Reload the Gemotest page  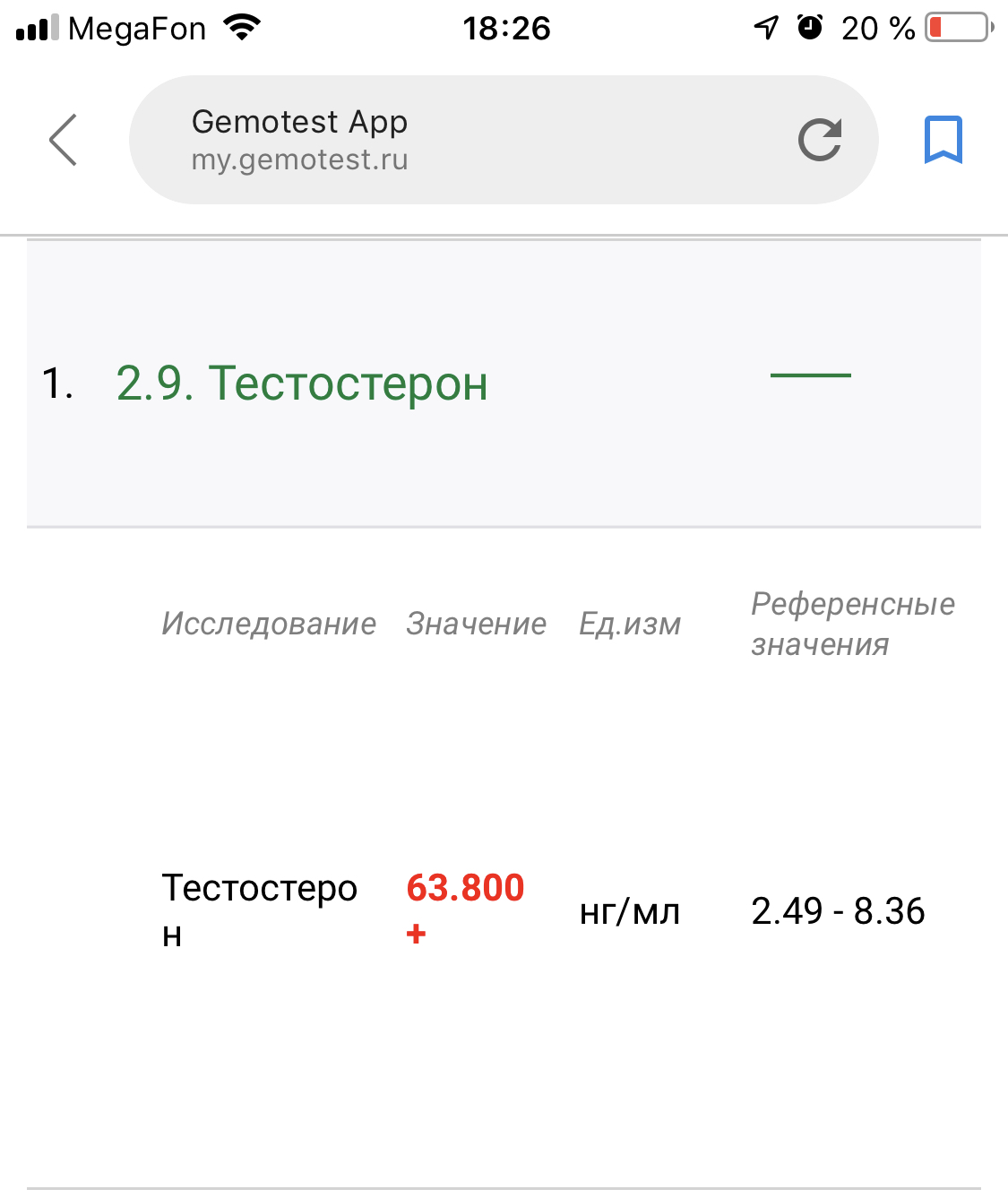[819, 140]
